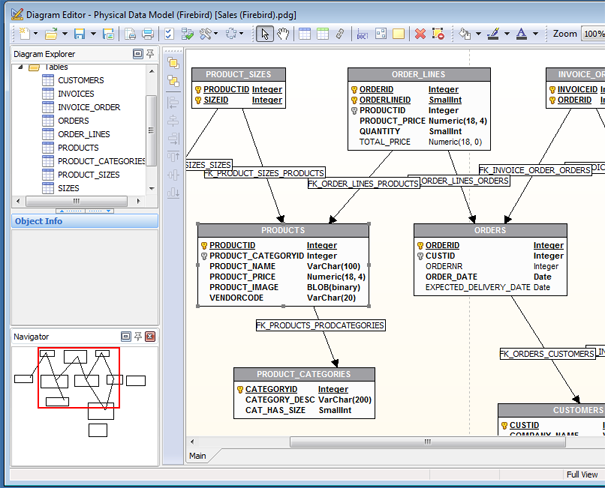Select ORDER_LINES in Diagram Explorer
This screenshot has height=488, width=605.
coord(84,134)
